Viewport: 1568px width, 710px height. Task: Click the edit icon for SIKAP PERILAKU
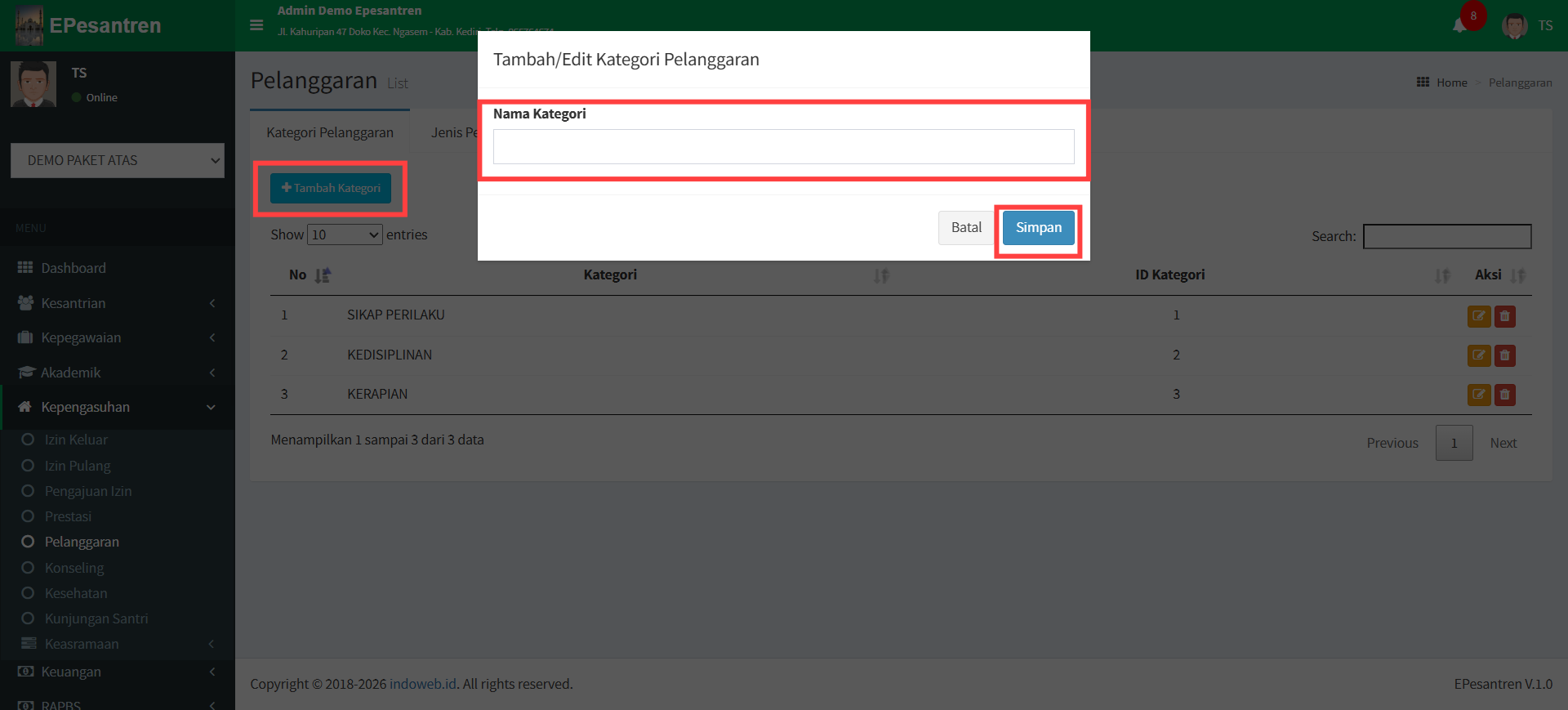(1478, 316)
